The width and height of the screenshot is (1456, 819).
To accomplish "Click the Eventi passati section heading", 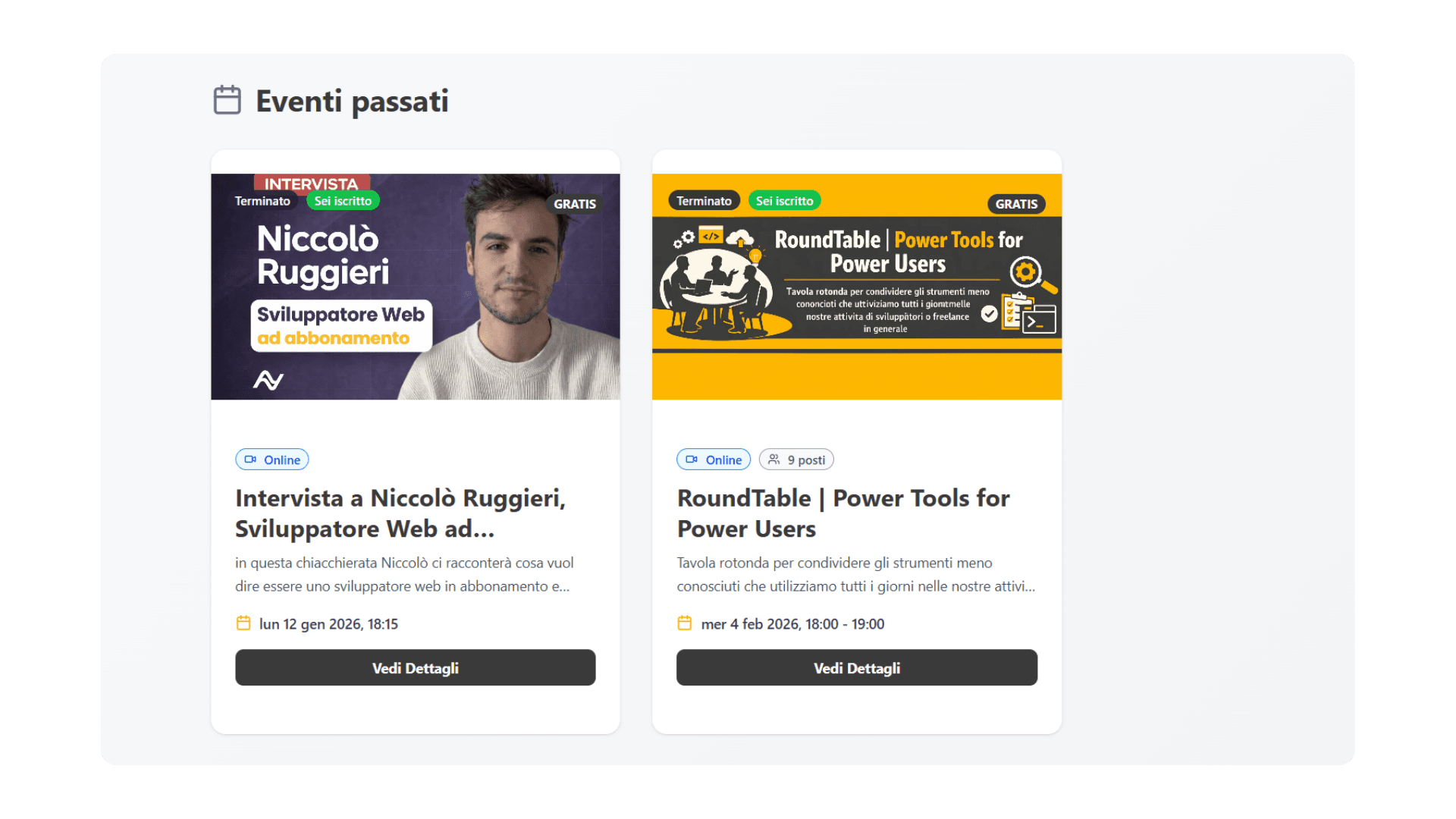I will 352,101.
